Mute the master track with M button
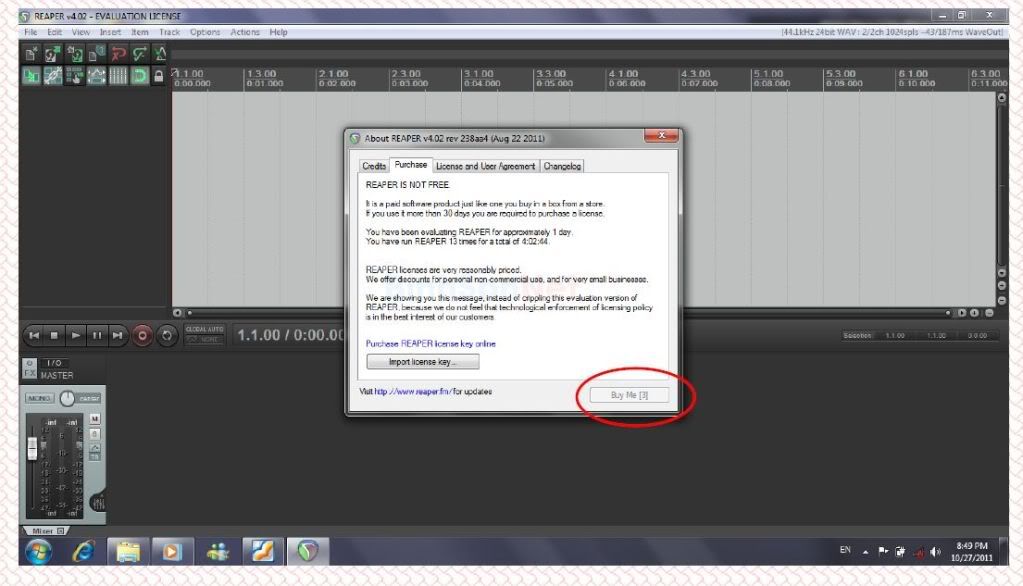The image size is (1023, 586). point(95,418)
